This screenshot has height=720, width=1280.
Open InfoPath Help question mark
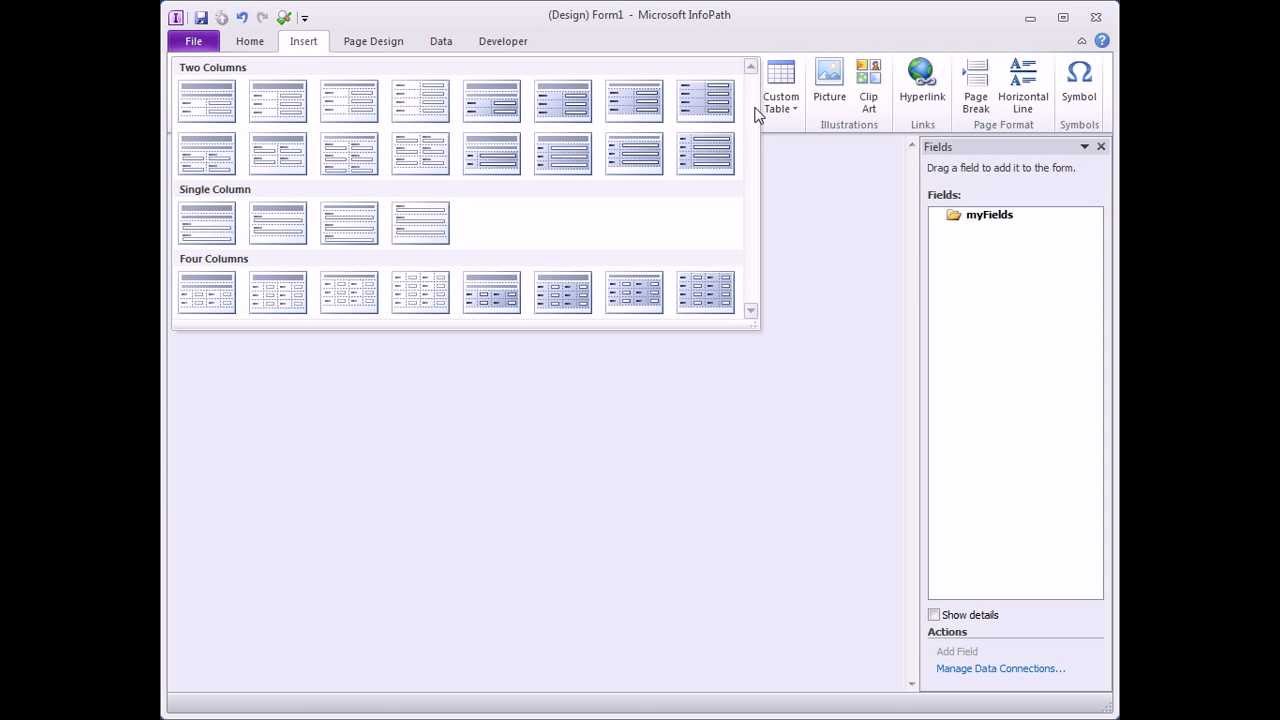pos(1102,41)
